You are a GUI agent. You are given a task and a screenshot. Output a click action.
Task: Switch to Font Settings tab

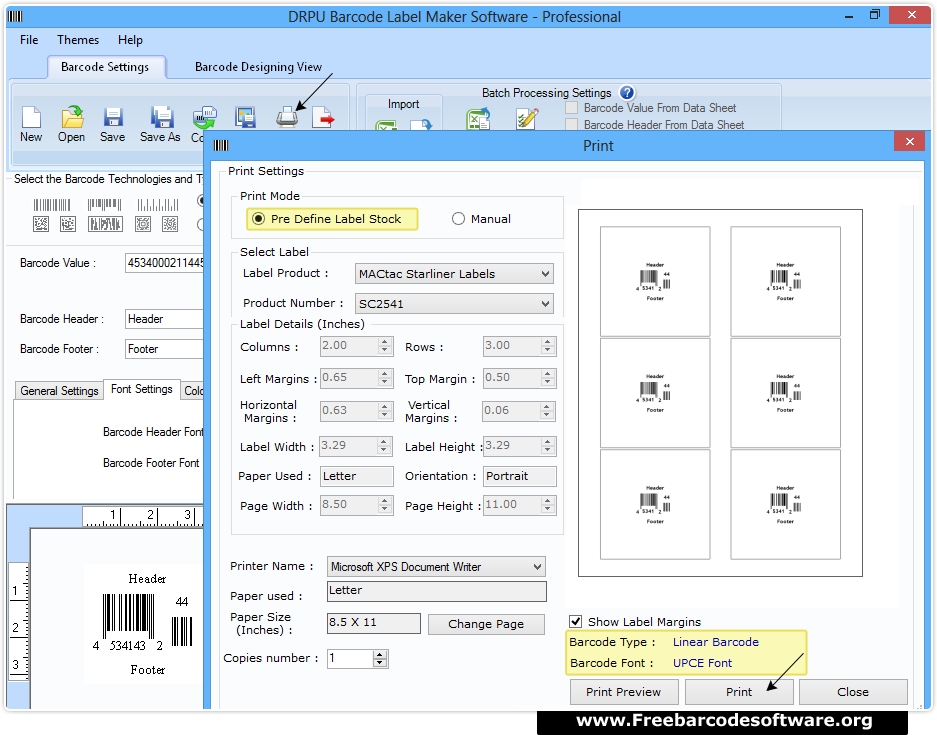point(142,389)
